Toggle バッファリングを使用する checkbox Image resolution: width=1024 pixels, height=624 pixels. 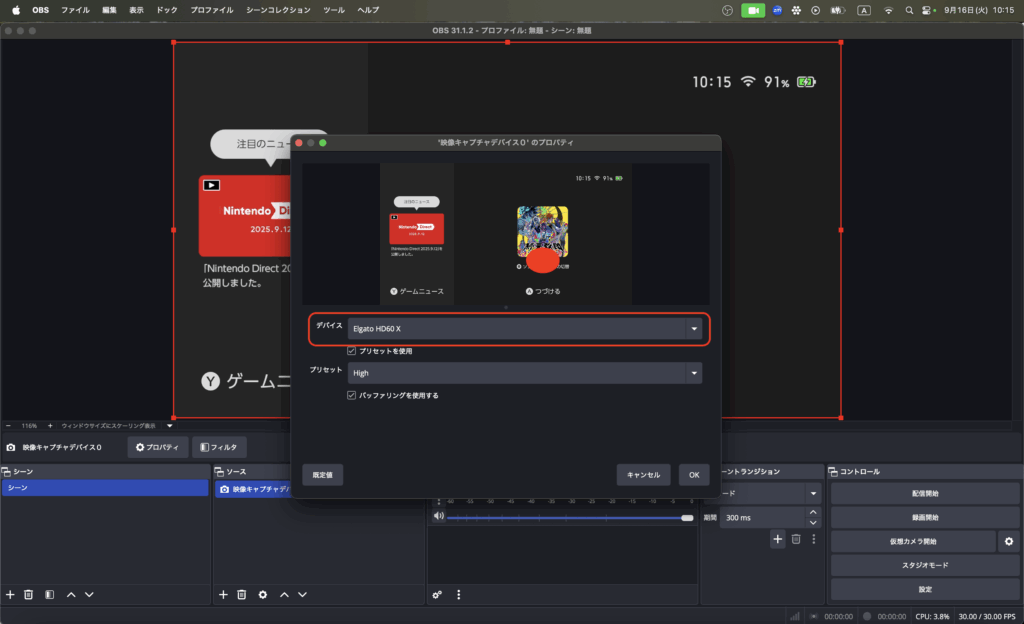pos(352,395)
